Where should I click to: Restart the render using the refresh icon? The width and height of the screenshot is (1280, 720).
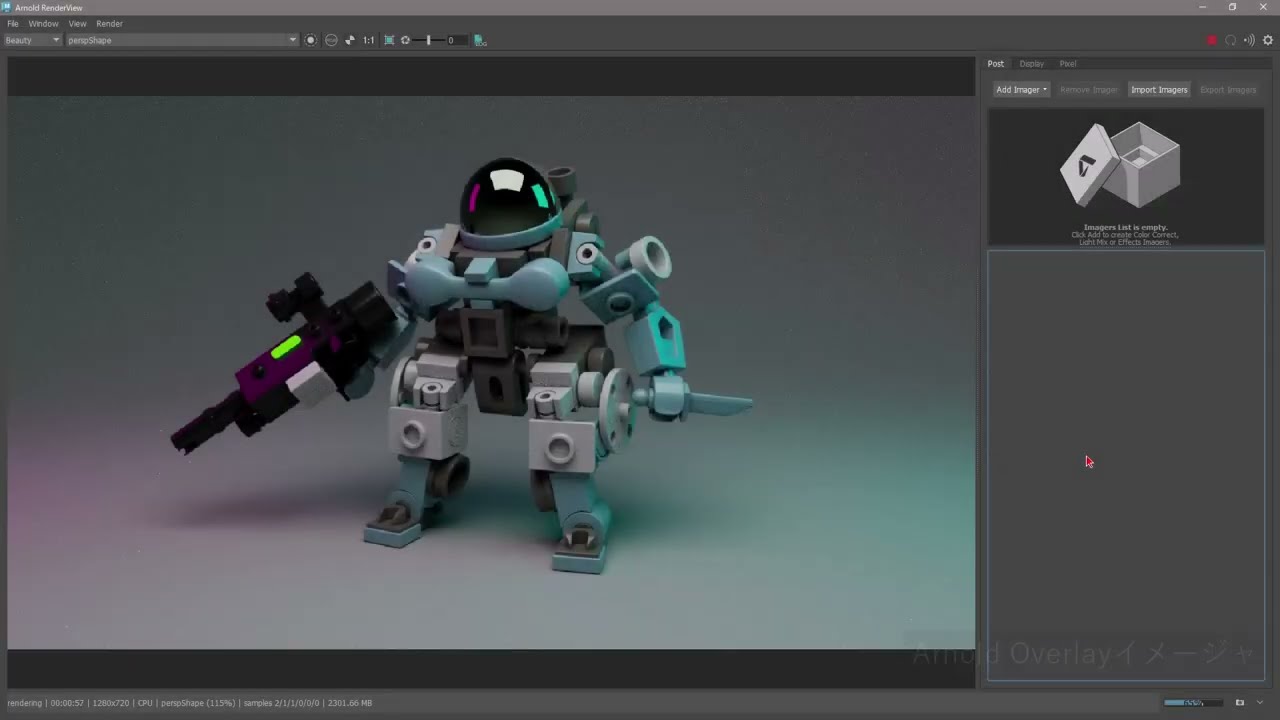1232,40
